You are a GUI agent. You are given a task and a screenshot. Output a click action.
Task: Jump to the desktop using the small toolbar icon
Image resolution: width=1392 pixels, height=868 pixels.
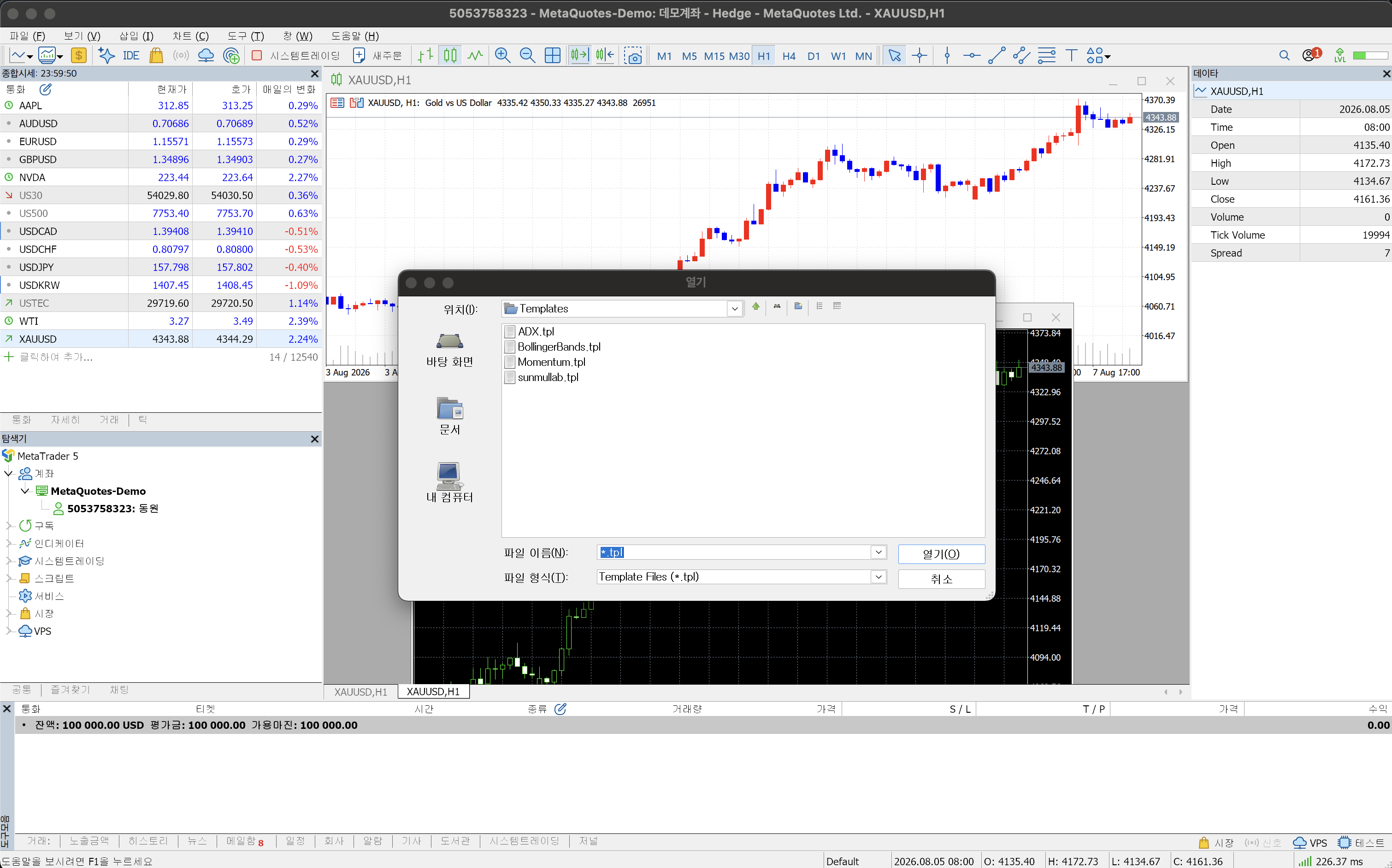(777, 306)
